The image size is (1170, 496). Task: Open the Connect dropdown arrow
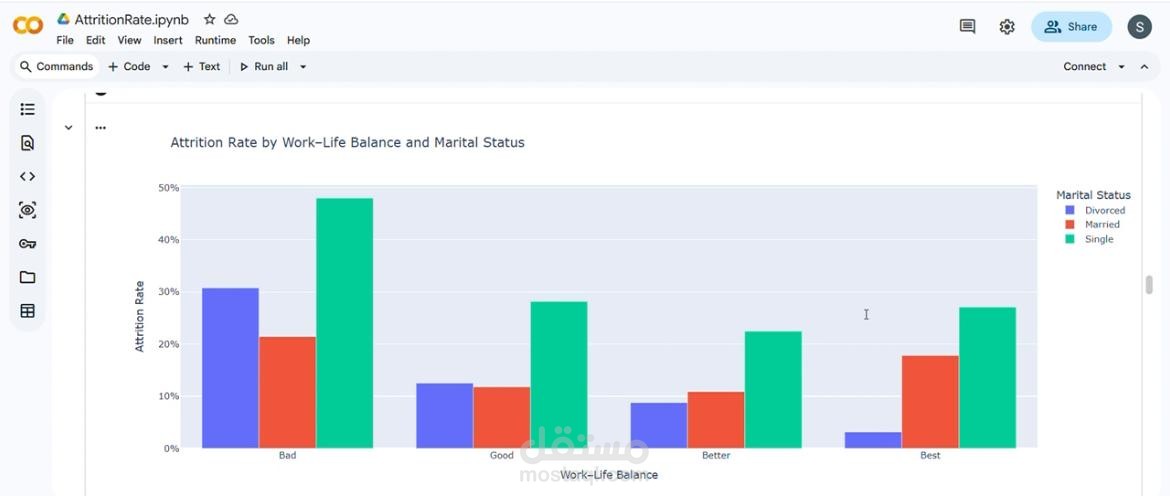pos(1121,66)
